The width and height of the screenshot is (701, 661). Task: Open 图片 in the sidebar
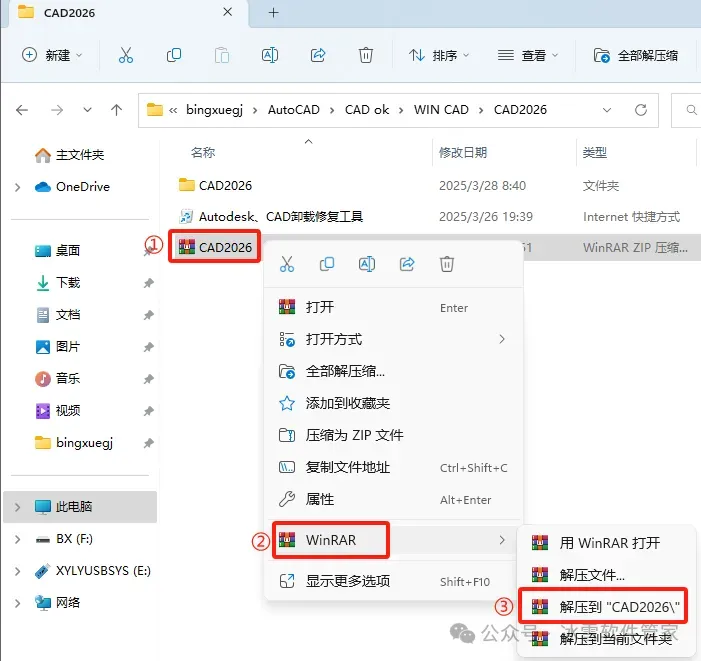(x=57, y=347)
